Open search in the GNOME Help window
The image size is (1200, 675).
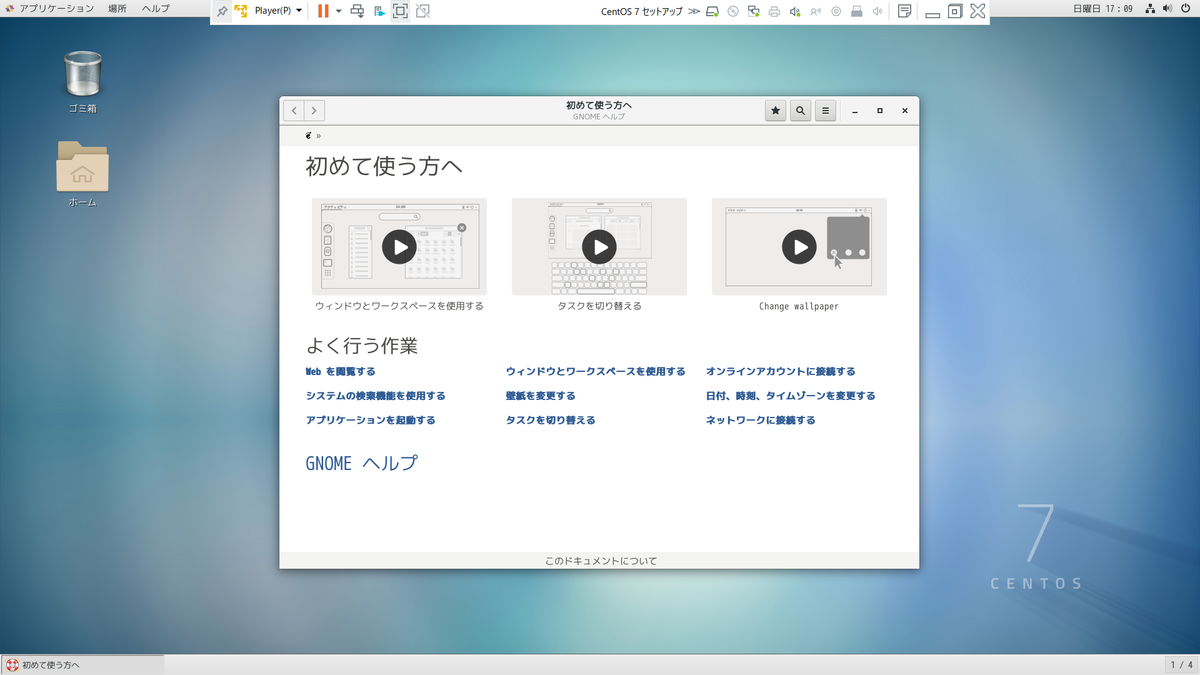click(x=800, y=110)
